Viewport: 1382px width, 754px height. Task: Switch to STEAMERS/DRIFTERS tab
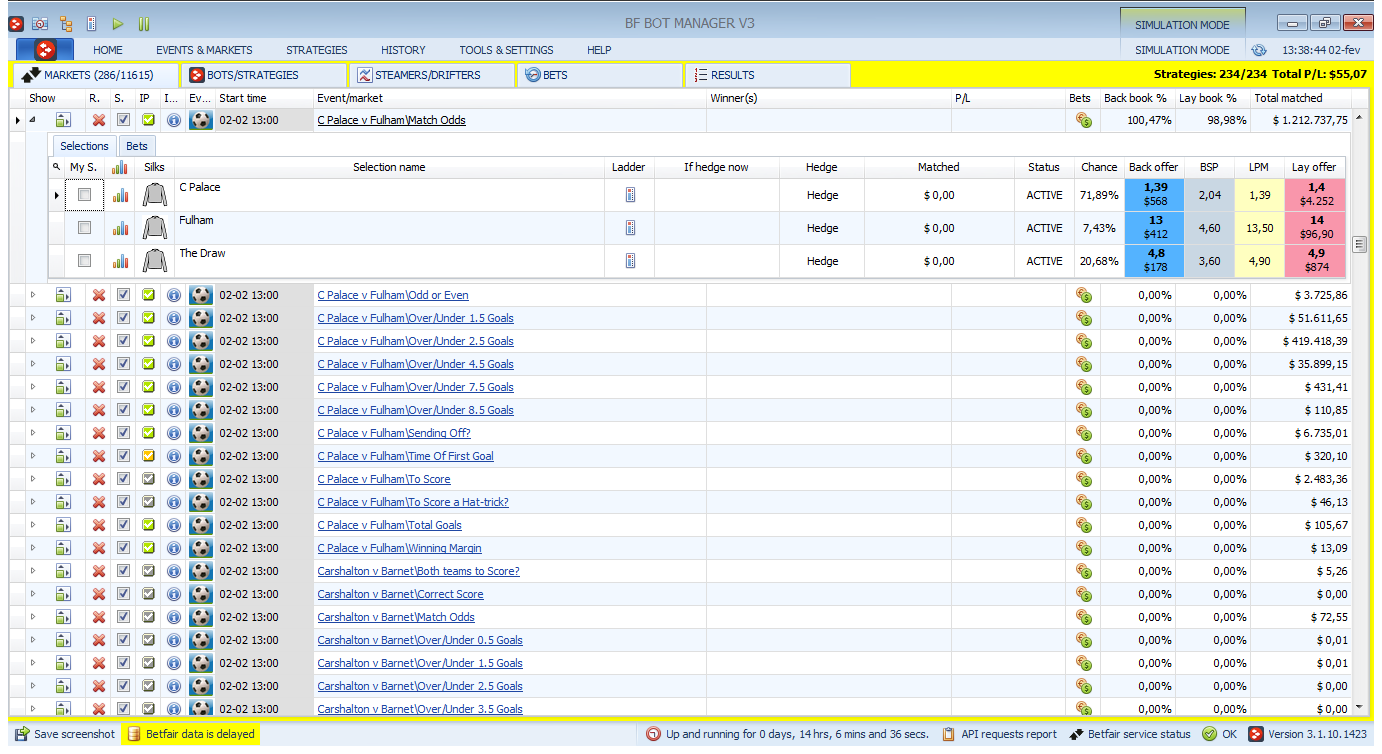(x=431, y=75)
